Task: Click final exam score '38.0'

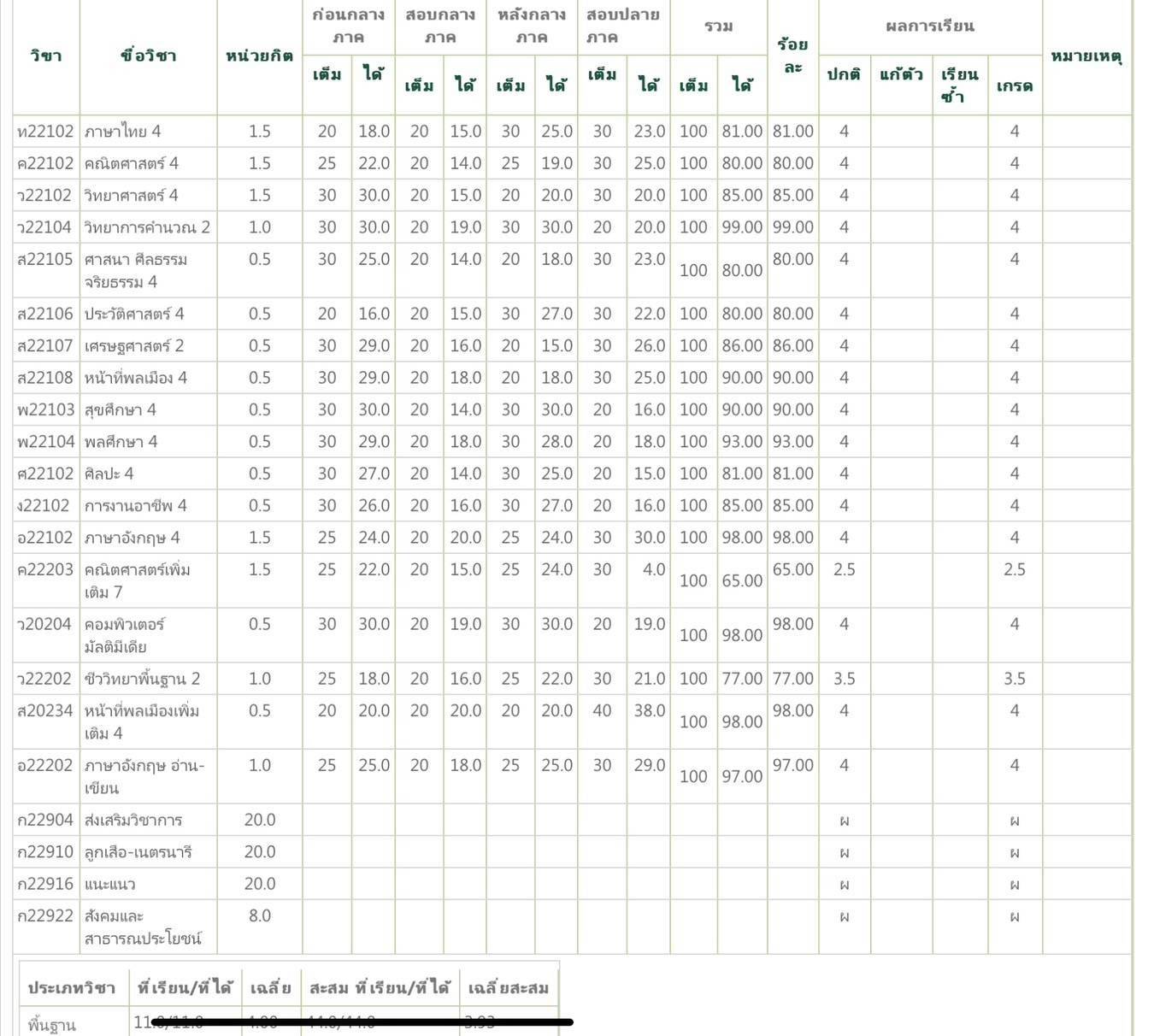Action: pos(650,710)
